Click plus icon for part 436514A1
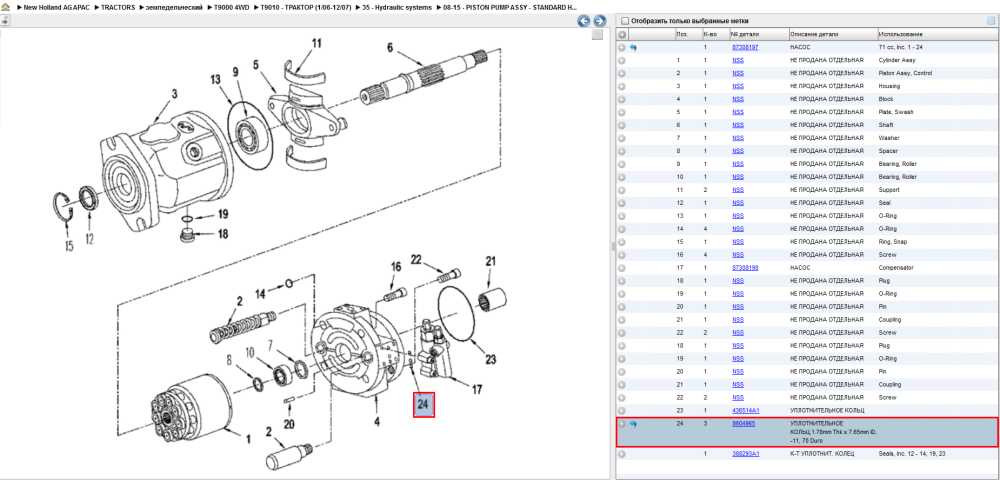The image size is (1000, 480). coord(622,411)
